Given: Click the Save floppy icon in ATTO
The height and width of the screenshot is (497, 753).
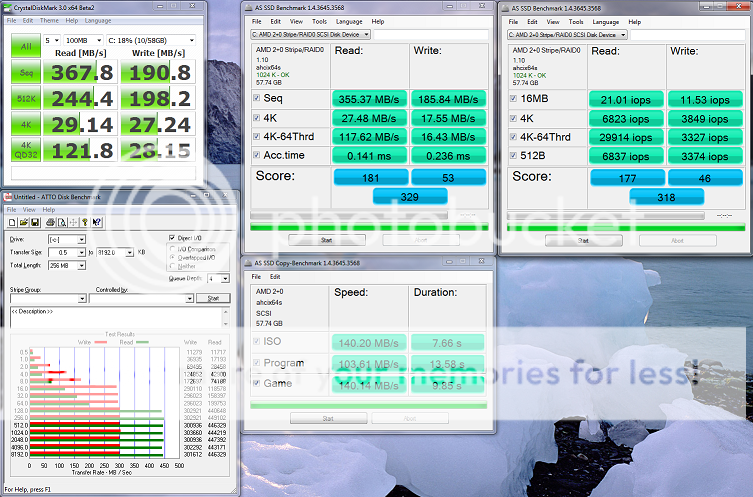Looking at the screenshot, I should click(x=32, y=221).
